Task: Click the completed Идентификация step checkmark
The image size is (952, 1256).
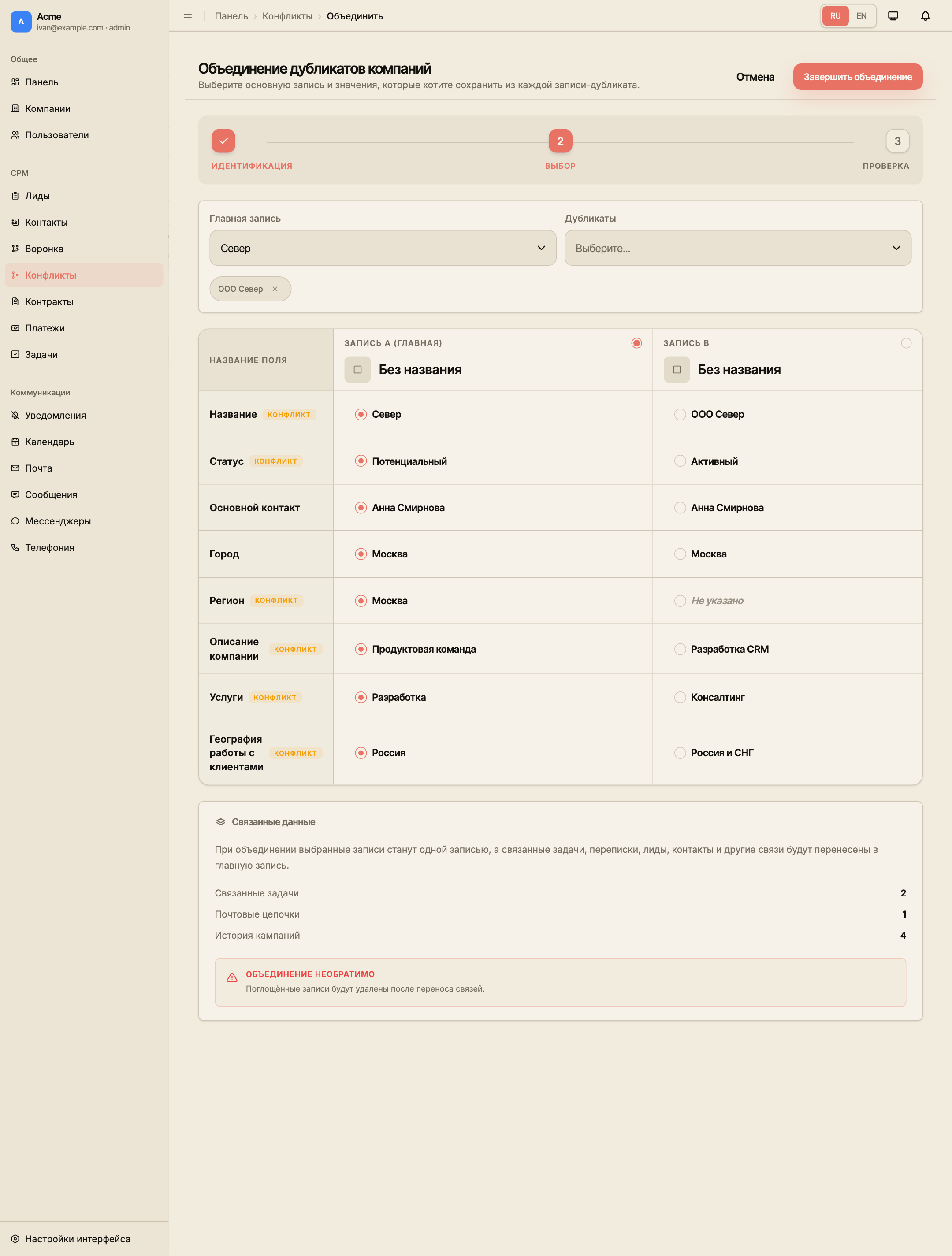Action: pyautogui.click(x=223, y=141)
